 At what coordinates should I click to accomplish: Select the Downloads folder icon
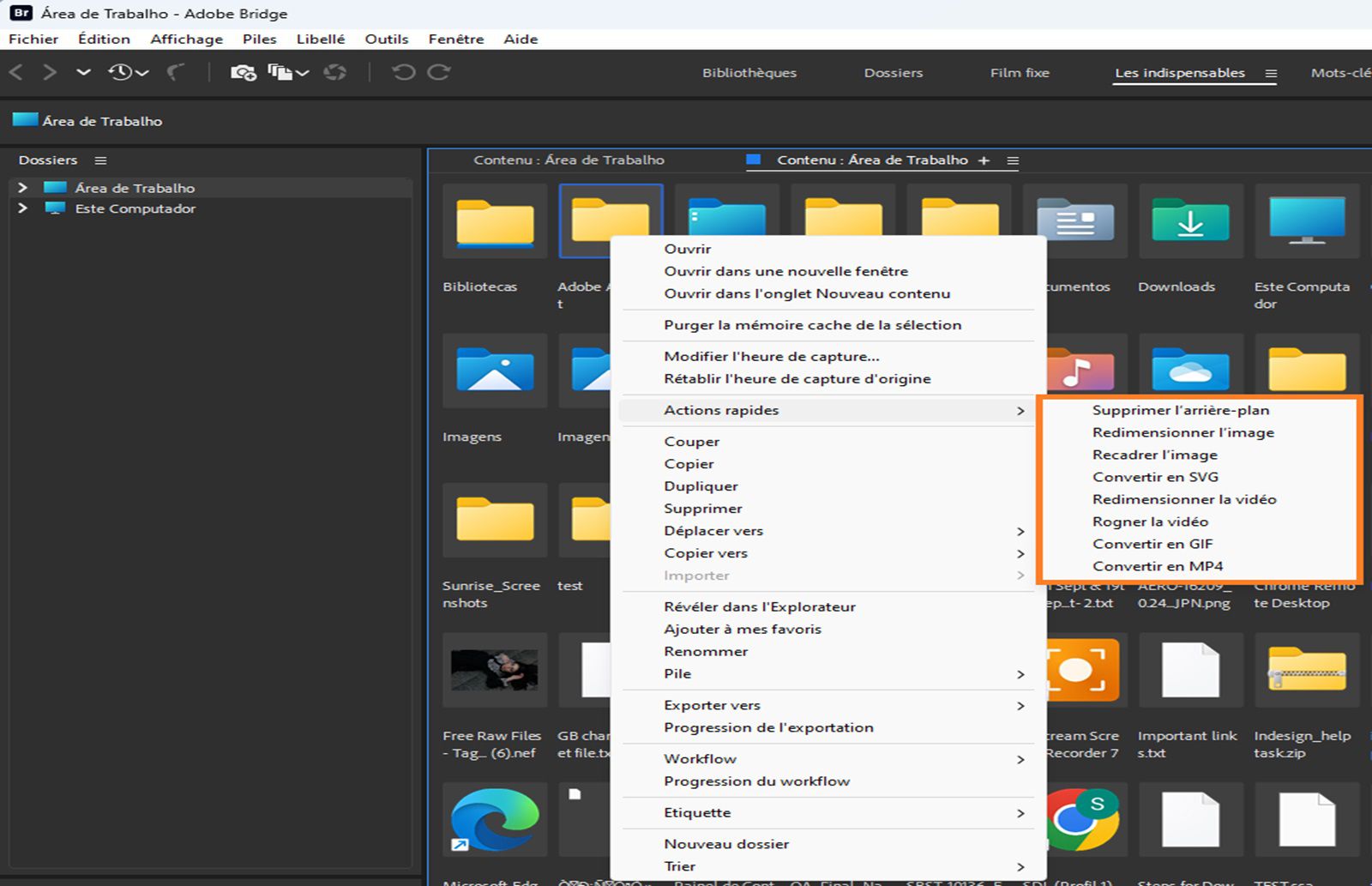[x=1190, y=221]
